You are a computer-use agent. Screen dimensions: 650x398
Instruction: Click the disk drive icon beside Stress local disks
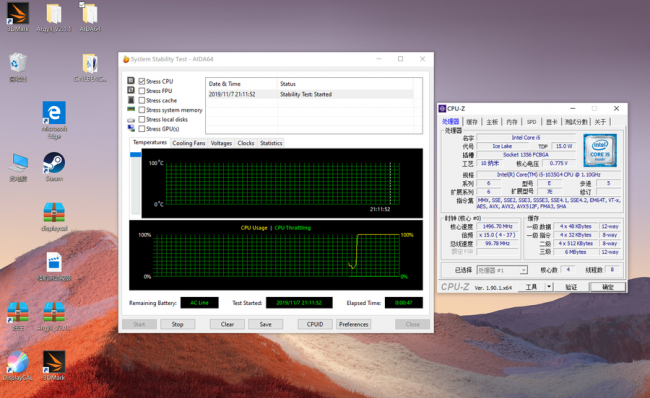131,119
